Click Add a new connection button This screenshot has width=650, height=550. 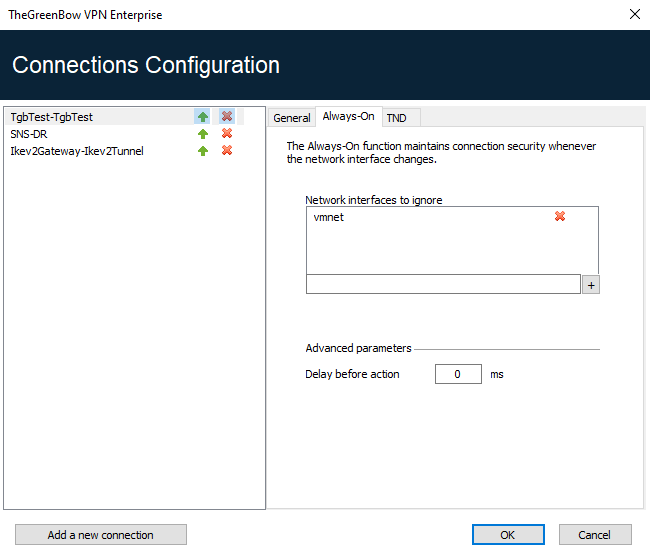101,535
